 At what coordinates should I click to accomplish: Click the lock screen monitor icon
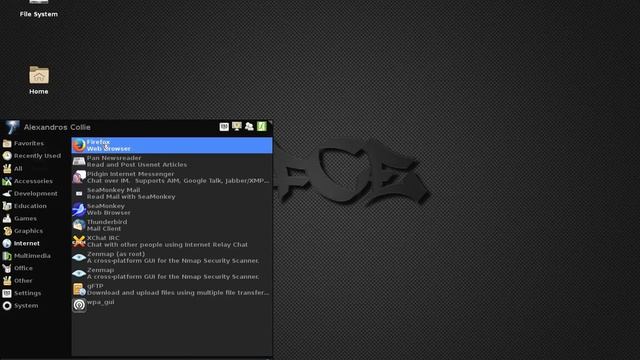pyautogui.click(x=236, y=127)
